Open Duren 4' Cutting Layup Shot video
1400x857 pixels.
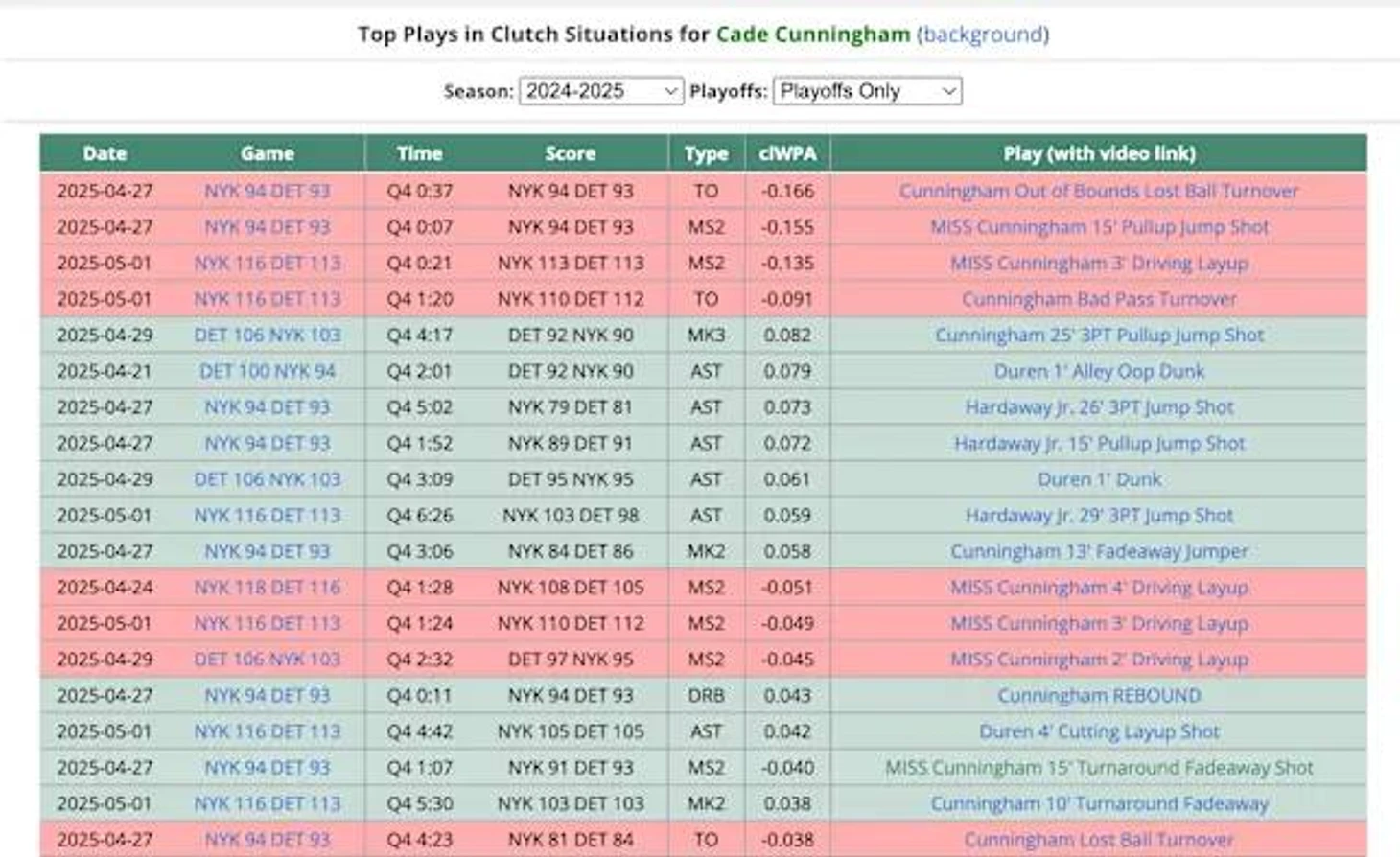1099,731
